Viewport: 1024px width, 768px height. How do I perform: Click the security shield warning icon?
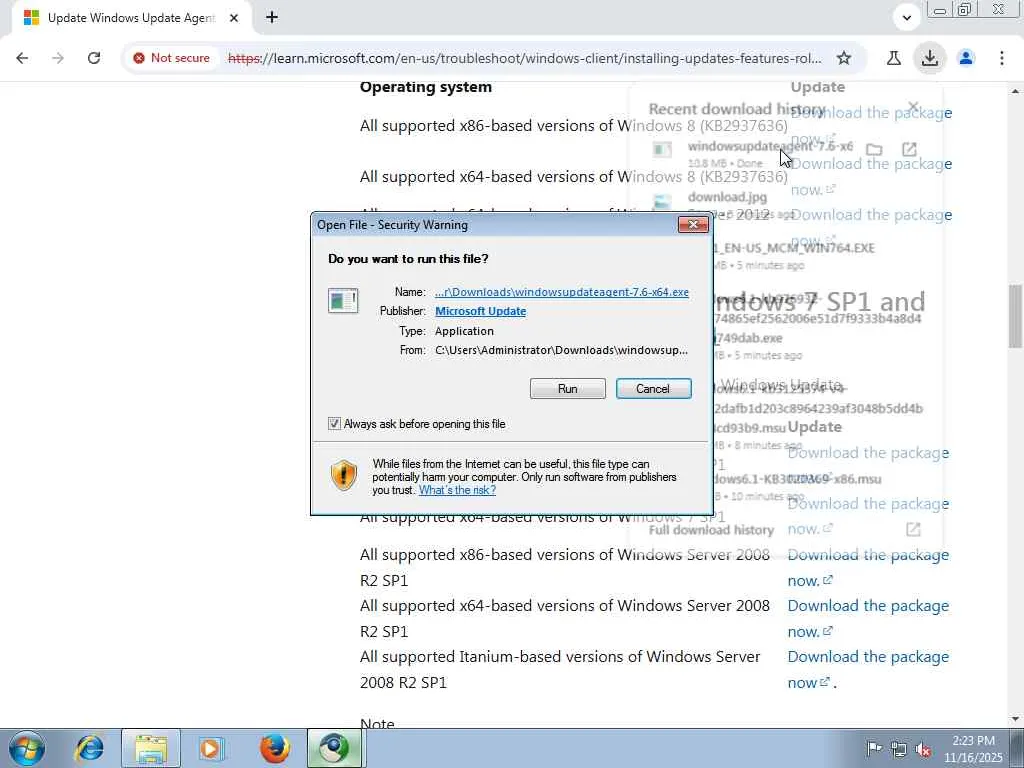click(344, 475)
